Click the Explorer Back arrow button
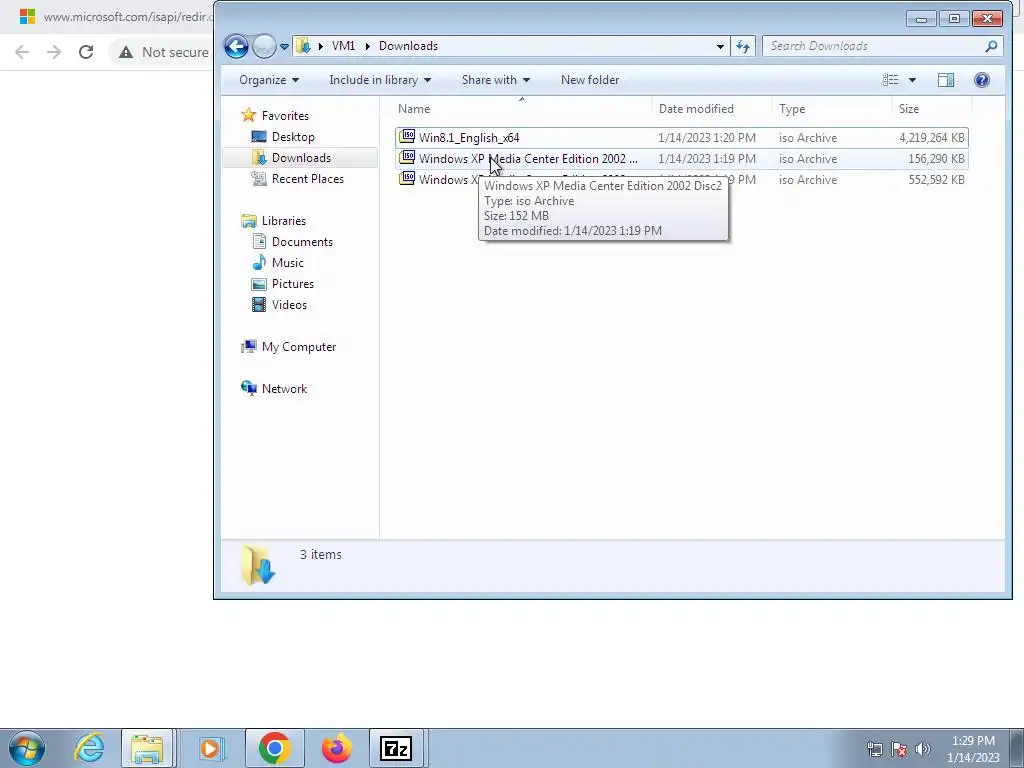This screenshot has width=1024, height=768. coord(236,46)
